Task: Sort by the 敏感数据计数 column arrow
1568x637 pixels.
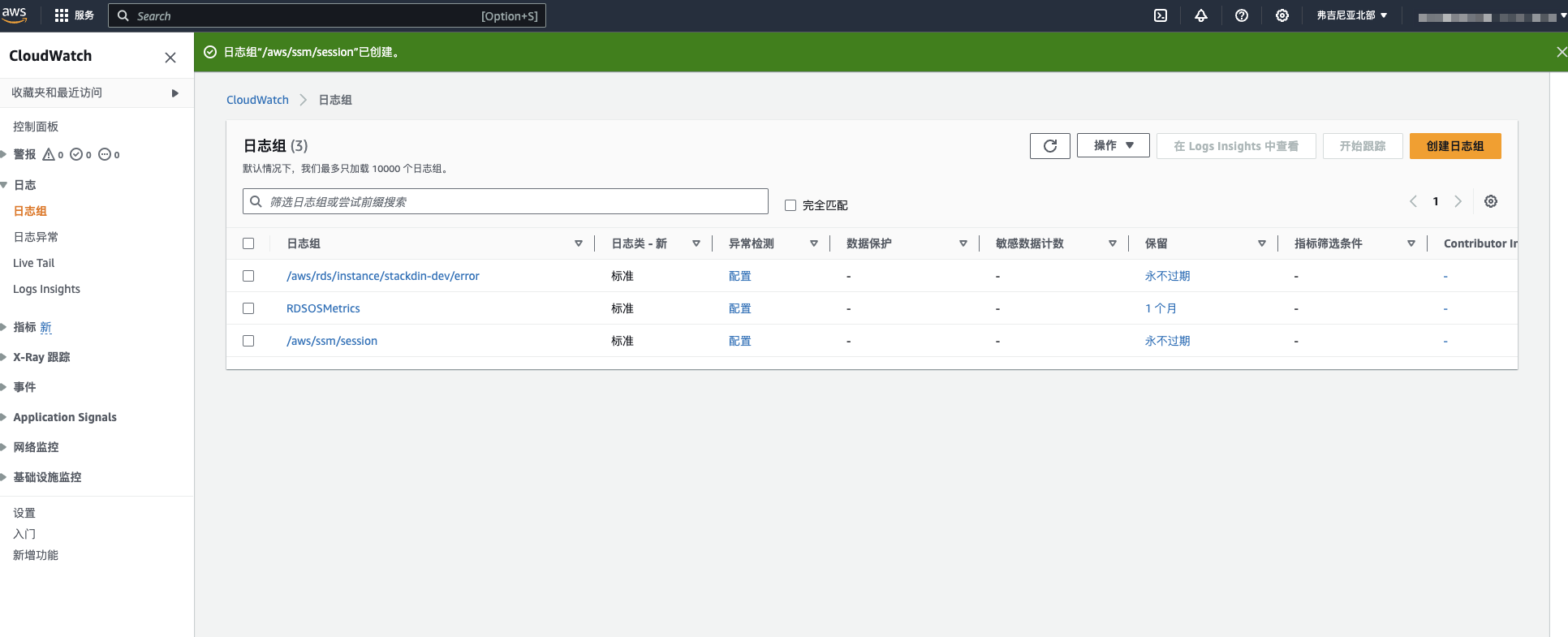Action: click(1113, 243)
